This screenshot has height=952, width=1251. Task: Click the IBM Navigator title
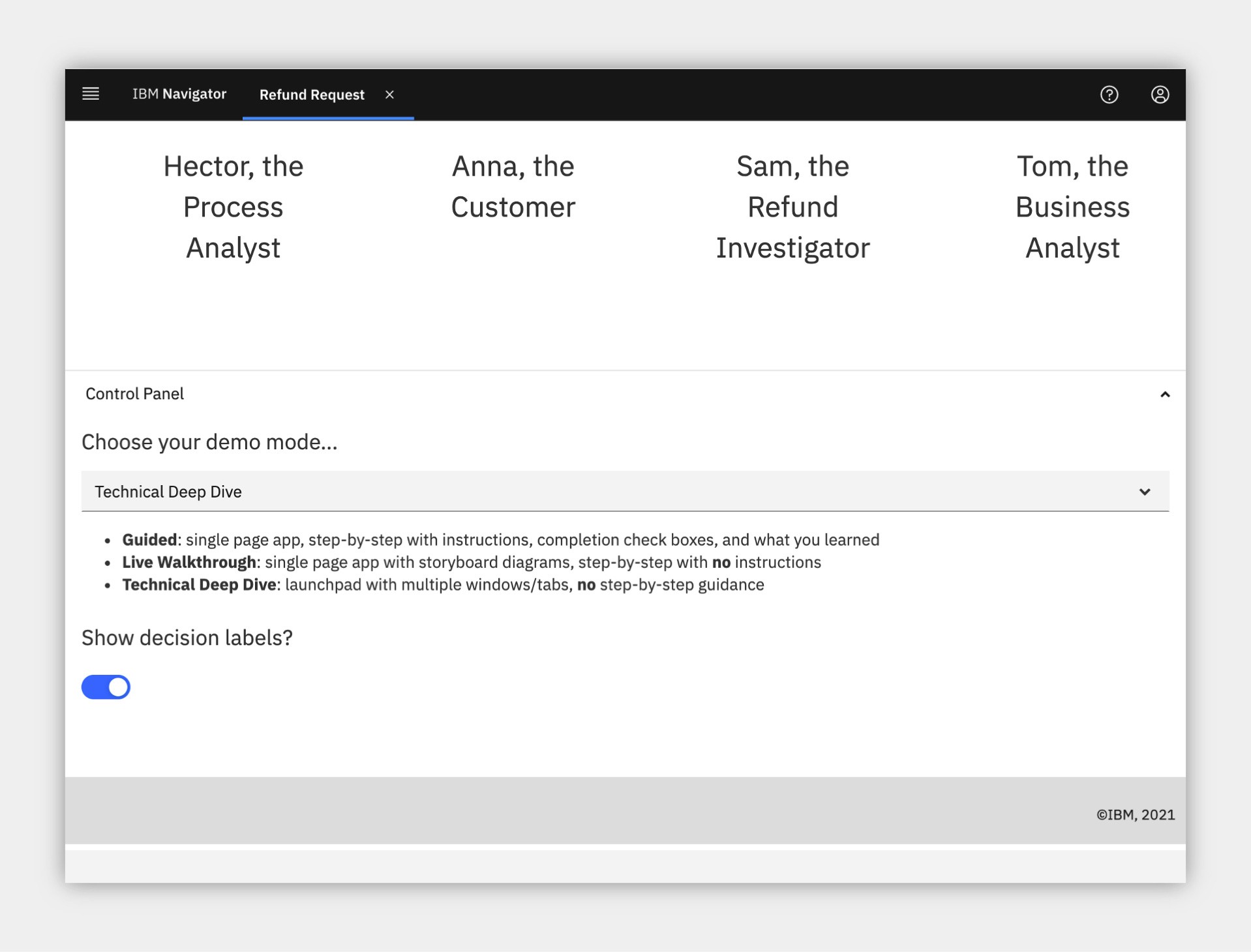coord(179,94)
